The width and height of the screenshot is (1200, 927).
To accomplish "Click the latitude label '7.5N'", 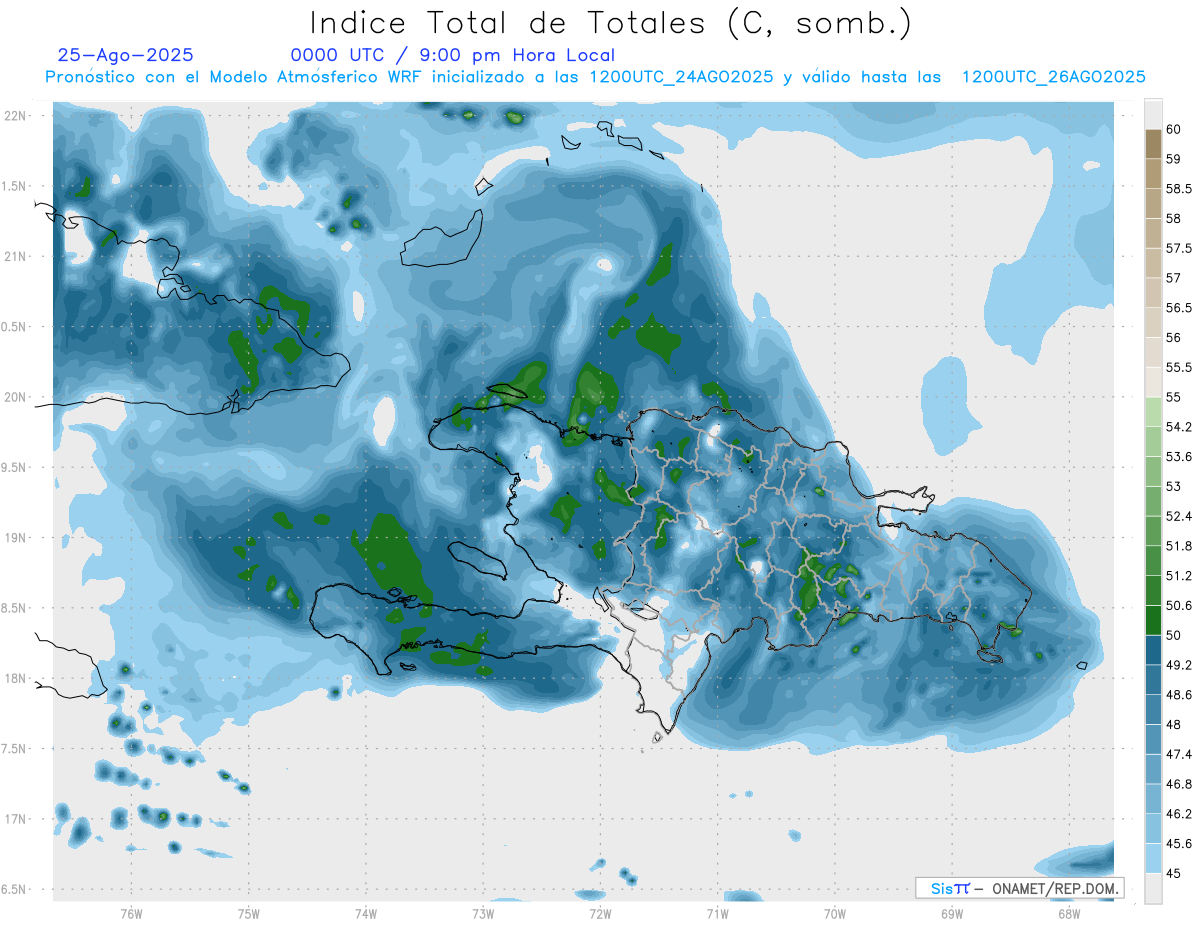I will point(15,749).
